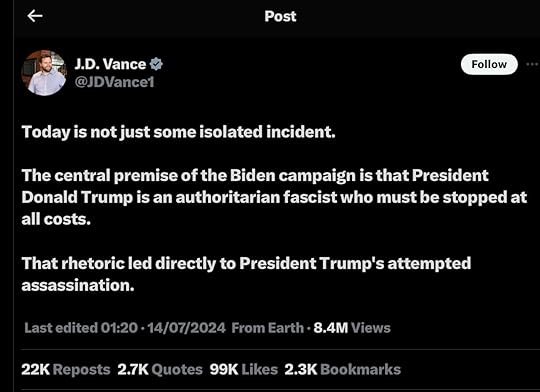Screen dimensions: 540x392
Task: Click the attempted assassination paragraph text
Action: tap(246, 274)
